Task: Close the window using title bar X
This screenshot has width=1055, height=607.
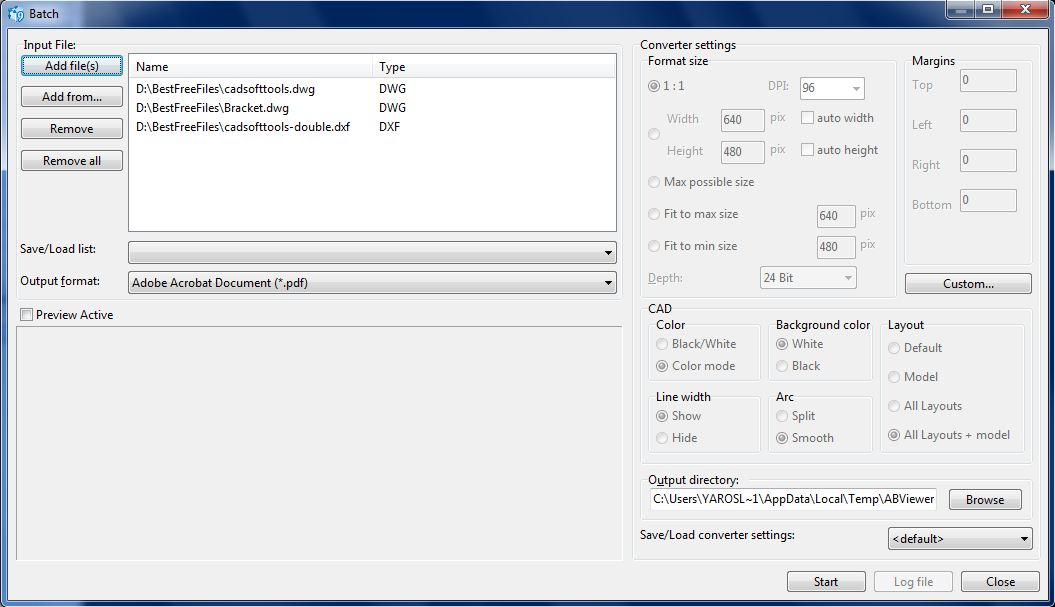Action: [1025, 10]
